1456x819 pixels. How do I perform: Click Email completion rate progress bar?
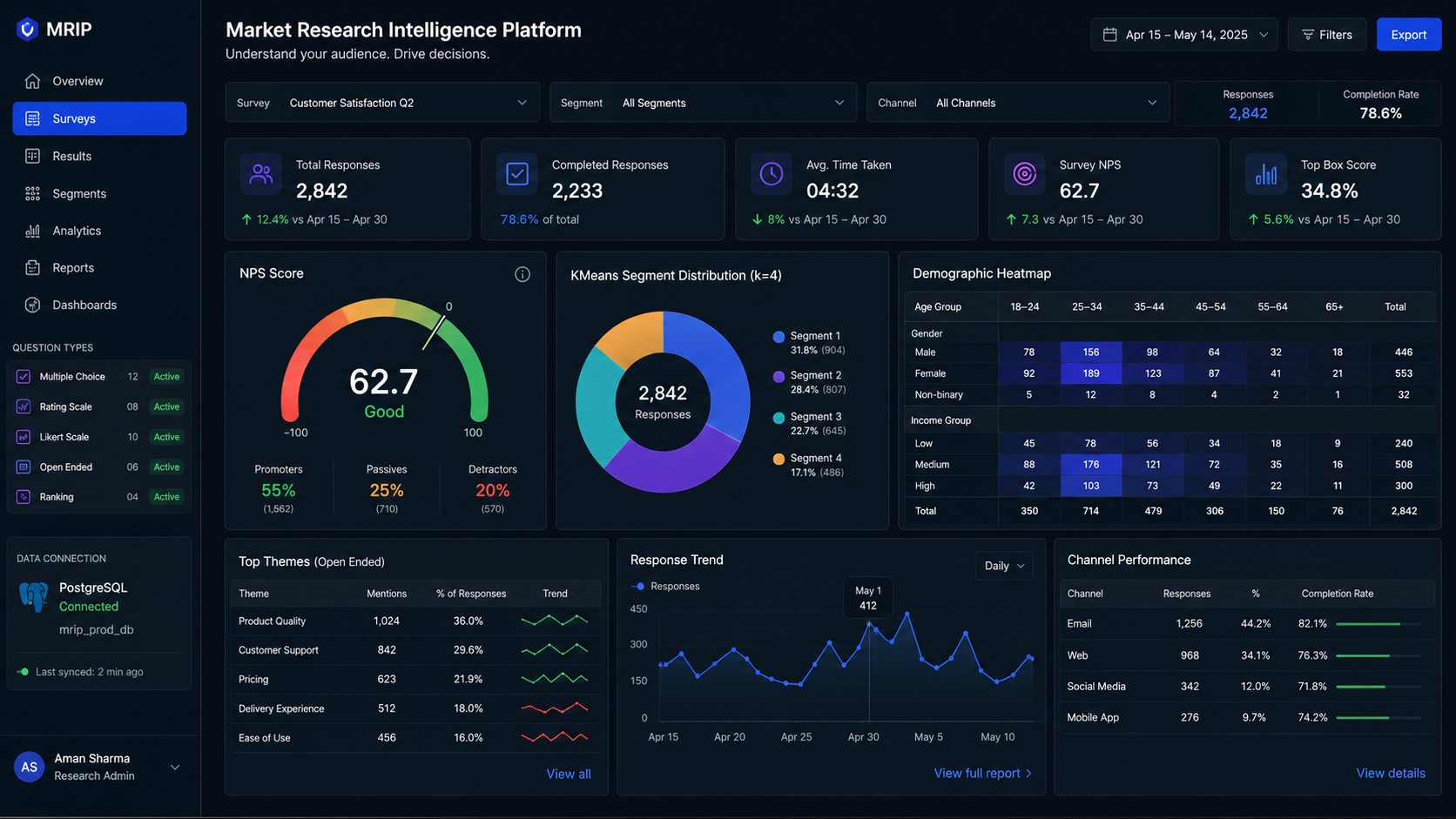(x=1378, y=624)
